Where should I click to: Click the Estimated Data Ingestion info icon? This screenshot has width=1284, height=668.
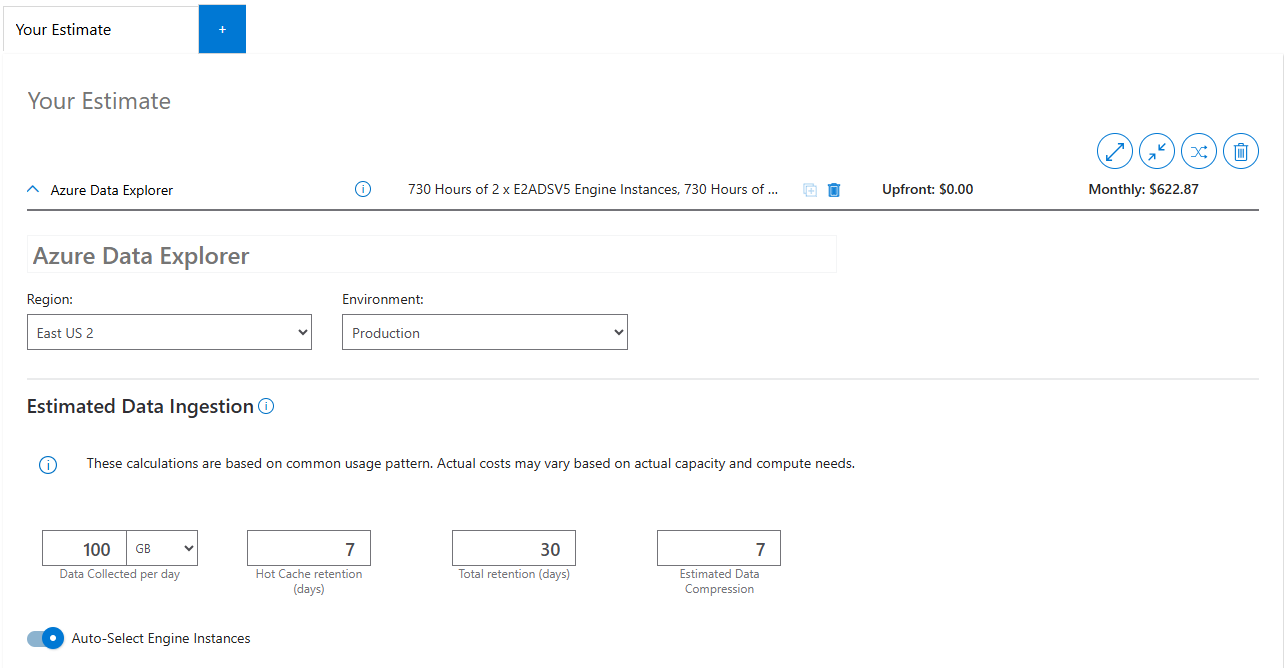(266, 405)
